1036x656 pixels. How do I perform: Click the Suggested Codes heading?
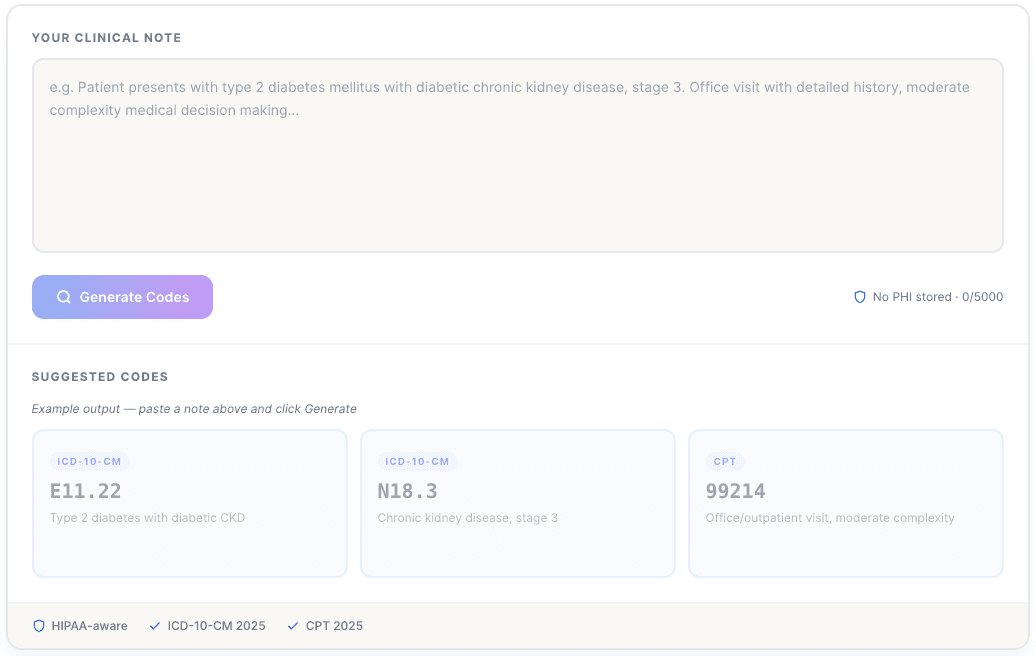pyautogui.click(x=100, y=377)
